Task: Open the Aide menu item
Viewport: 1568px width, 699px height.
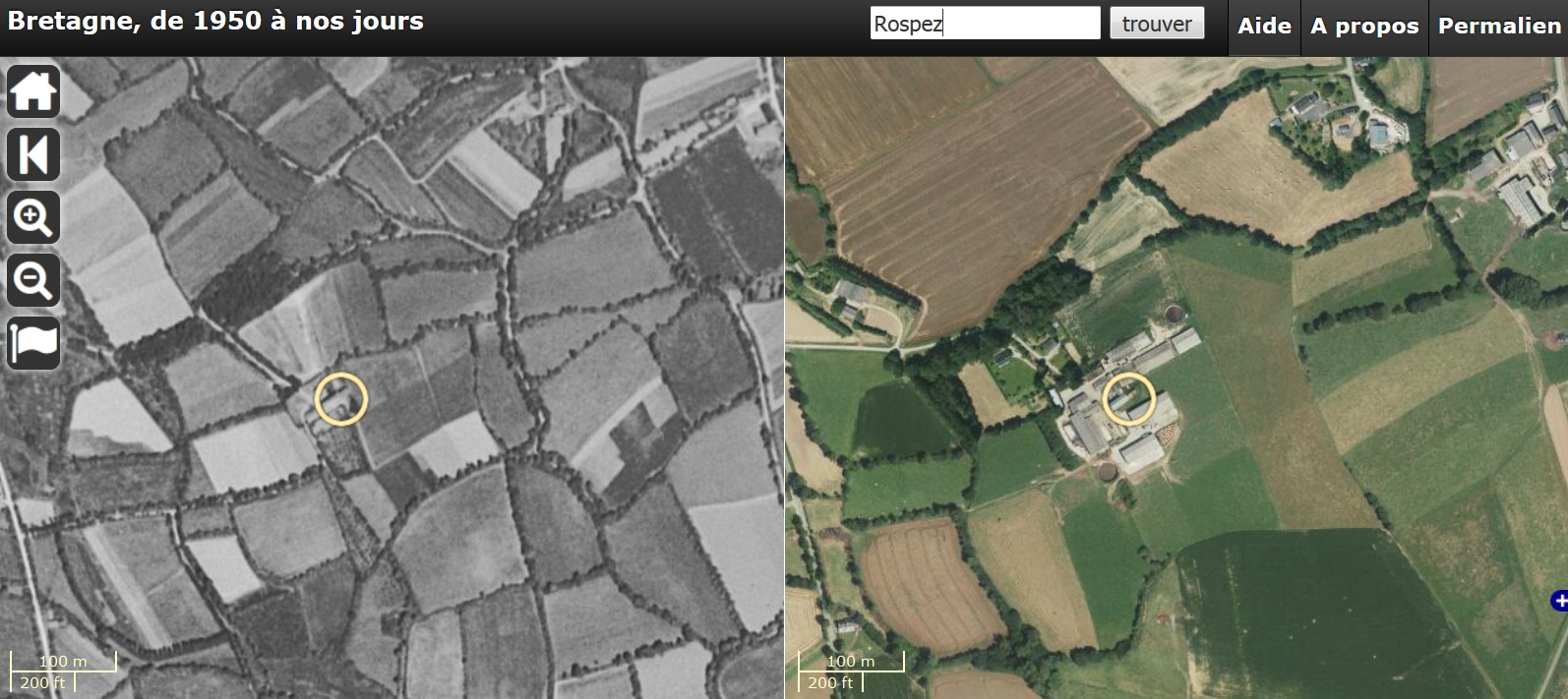Action: coord(1264,26)
